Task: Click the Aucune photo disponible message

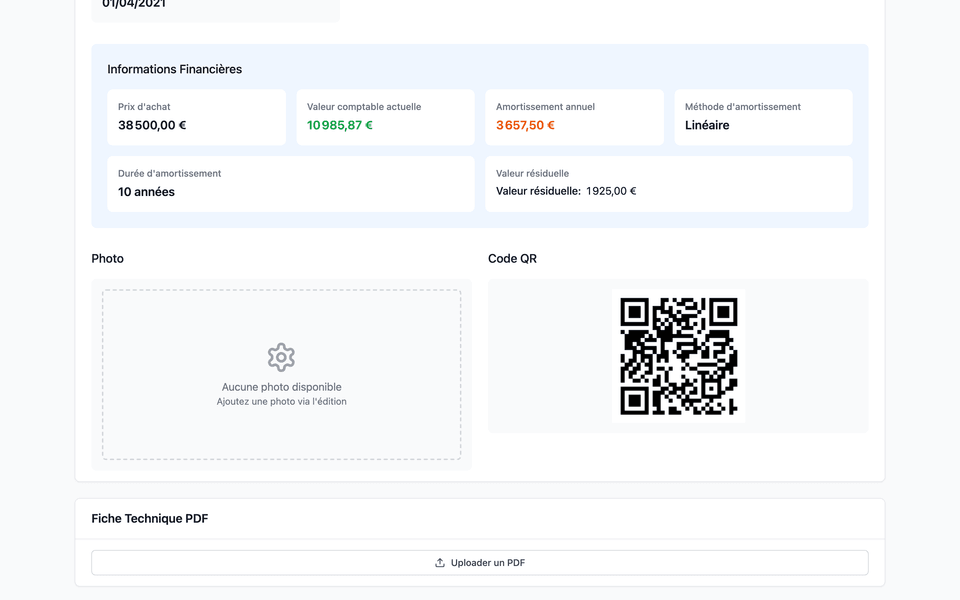Action: pos(282,387)
